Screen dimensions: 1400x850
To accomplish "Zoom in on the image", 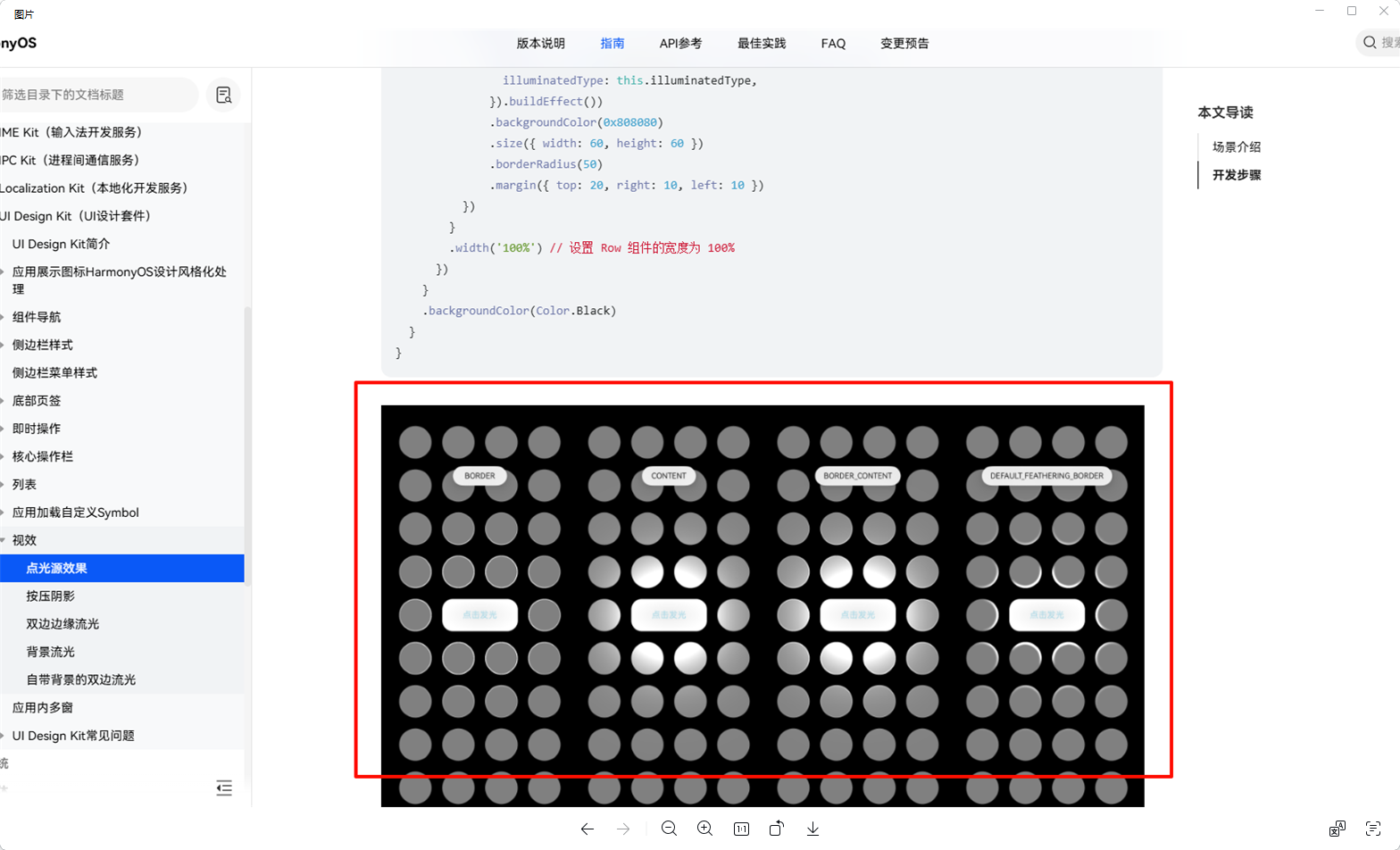I will [x=704, y=829].
